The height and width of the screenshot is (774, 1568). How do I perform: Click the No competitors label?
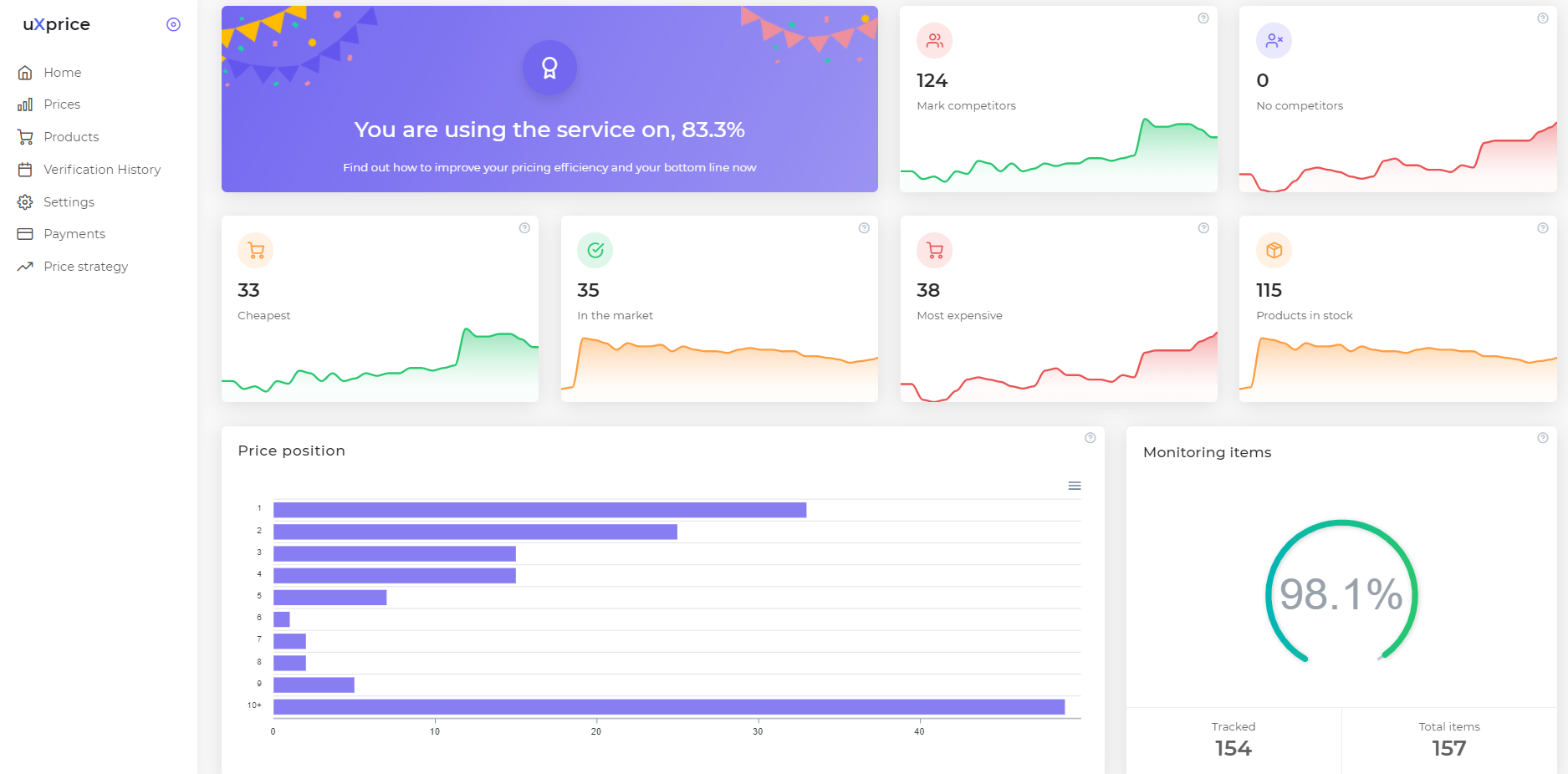pos(1300,105)
